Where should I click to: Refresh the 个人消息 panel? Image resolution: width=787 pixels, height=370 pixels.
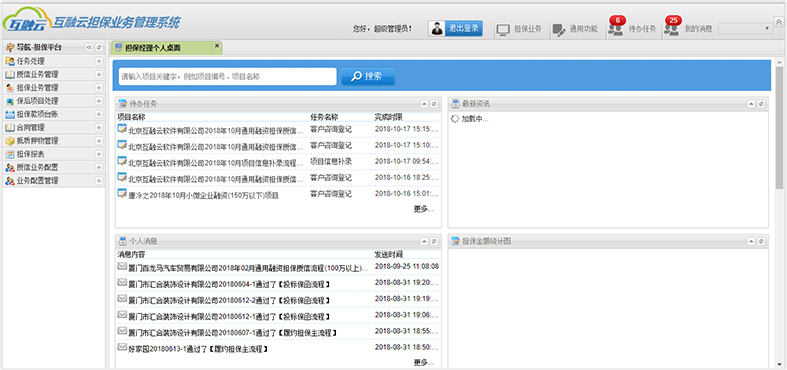click(x=434, y=241)
